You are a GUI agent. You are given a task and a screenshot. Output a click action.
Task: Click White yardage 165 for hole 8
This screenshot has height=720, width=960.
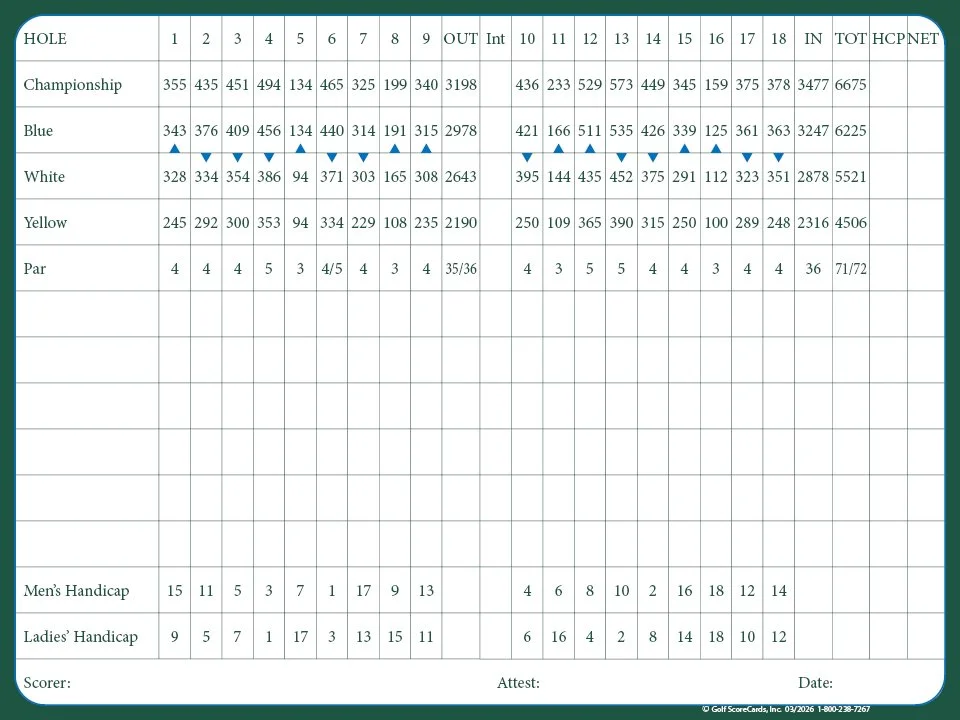395,176
